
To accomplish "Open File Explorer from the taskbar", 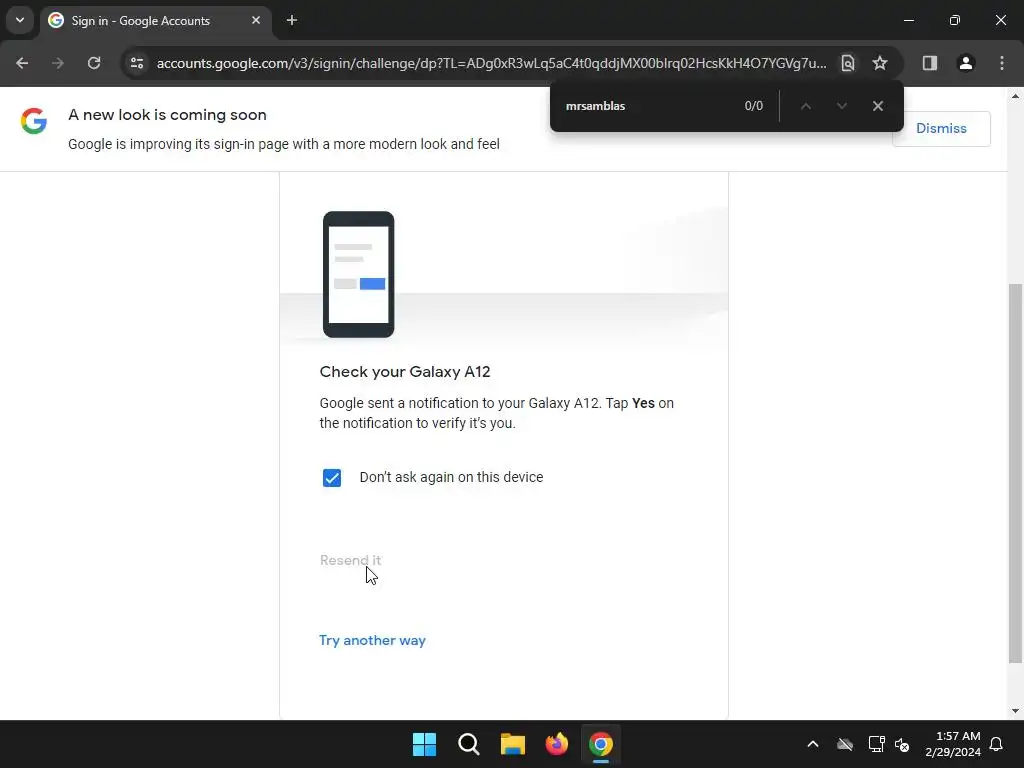I will click(513, 744).
